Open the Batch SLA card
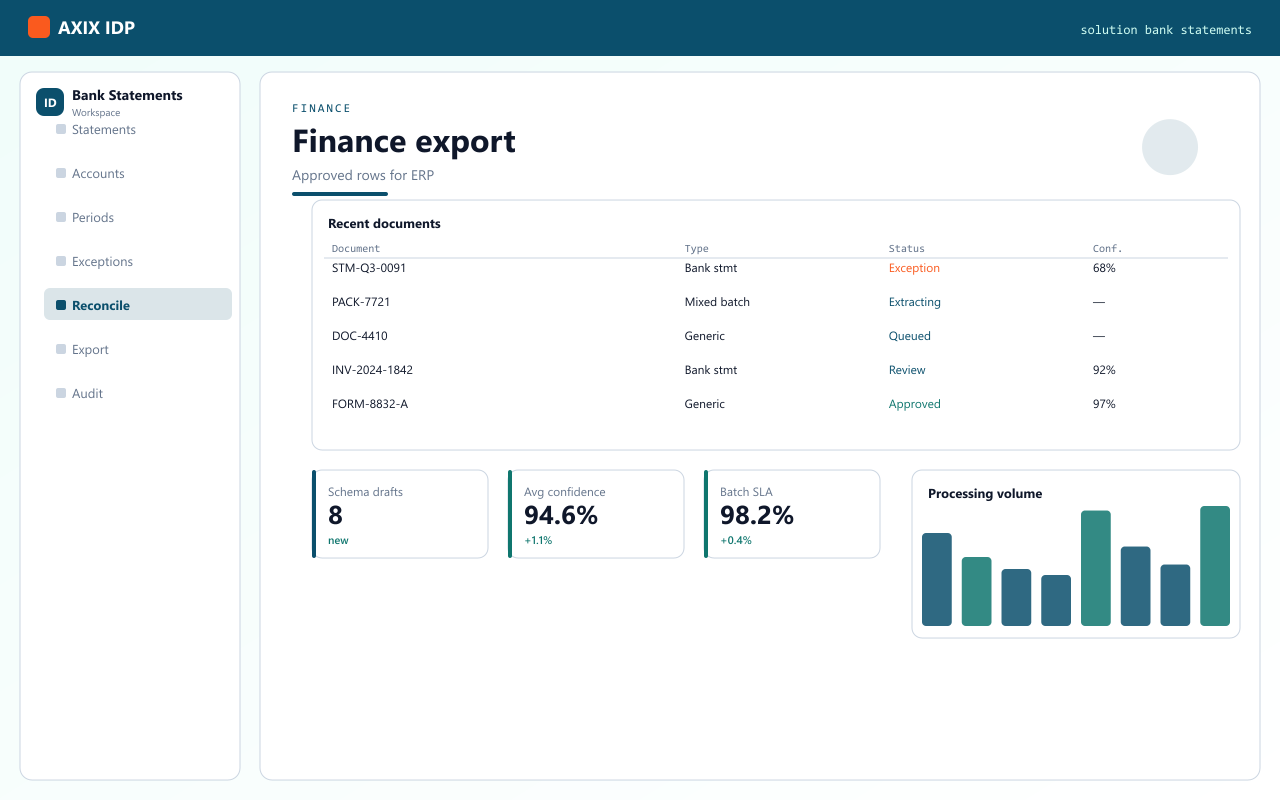 pyautogui.click(x=792, y=514)
